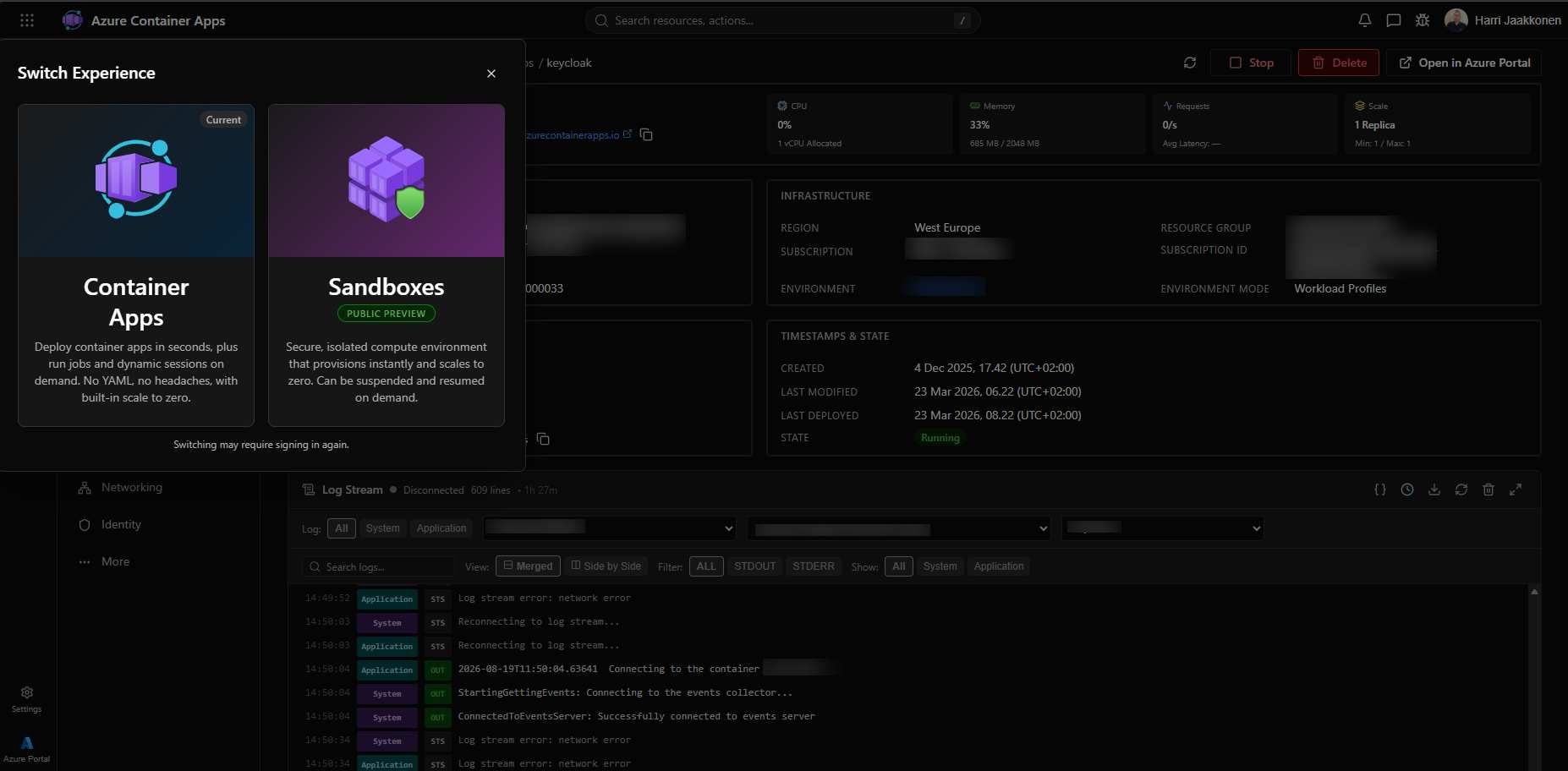Image resolution: width=1568 pixels, height=771 pixels.
Task: Click the blurred ENVIRONMENT link
Action: [944, 287]
